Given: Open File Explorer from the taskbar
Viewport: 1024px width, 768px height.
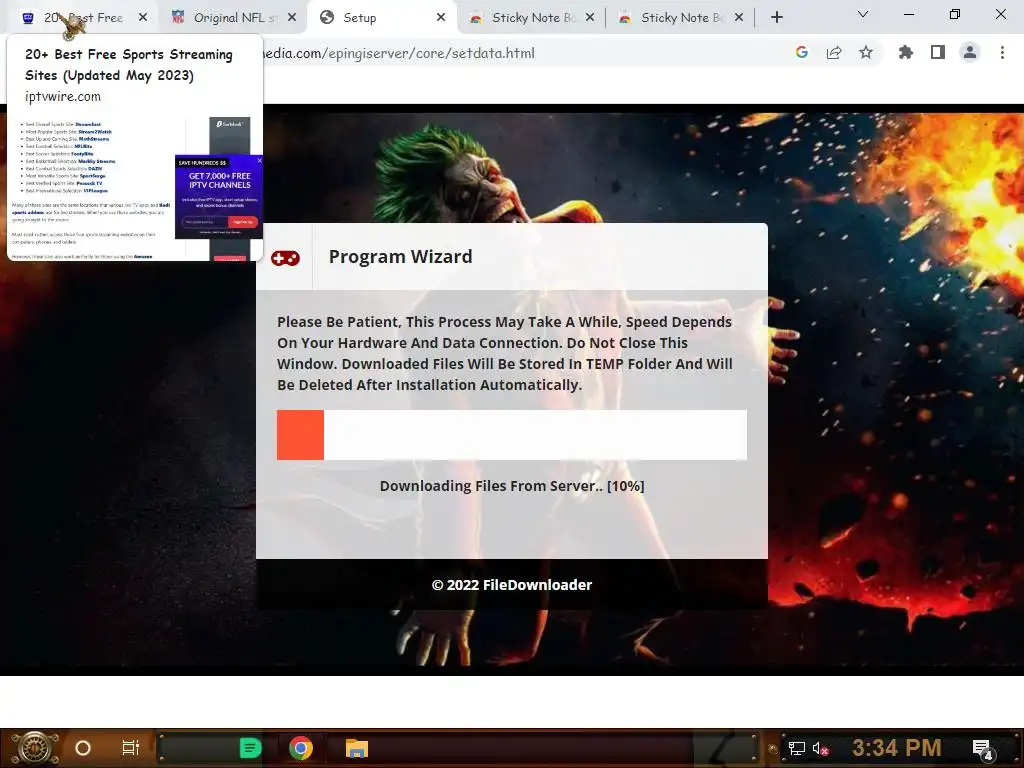Looking at the screenshot, I should coord(357,748).
